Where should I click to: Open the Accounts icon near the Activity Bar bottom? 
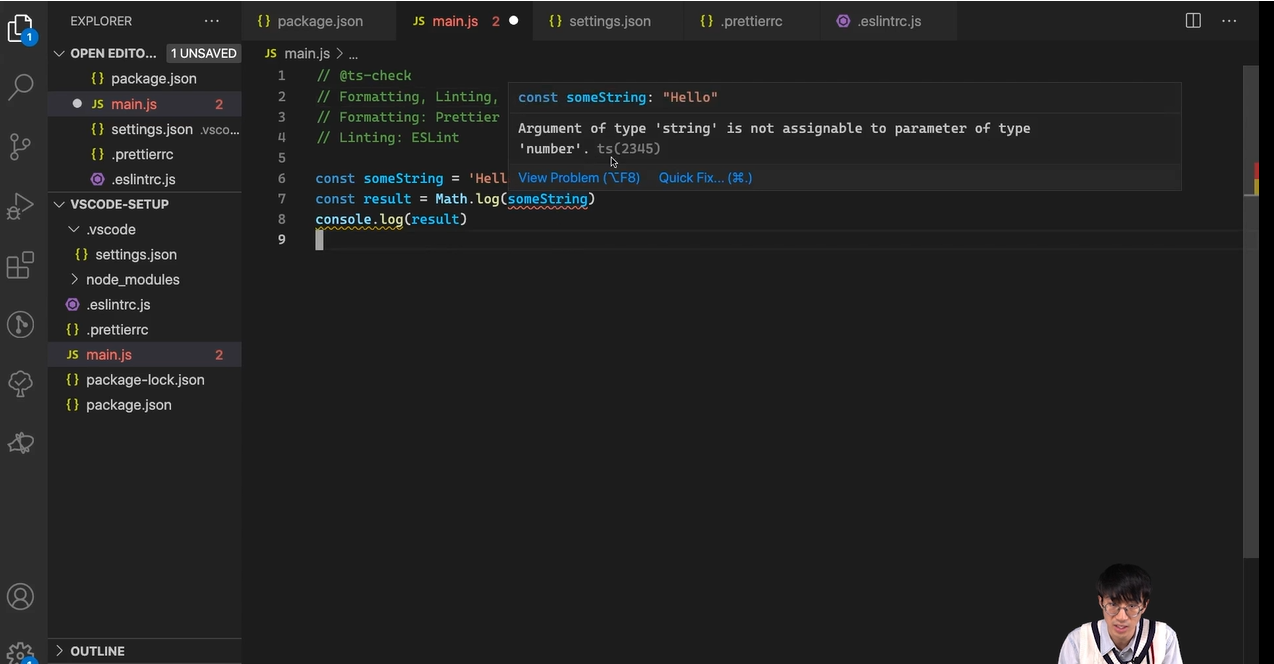tap(20, 596)
